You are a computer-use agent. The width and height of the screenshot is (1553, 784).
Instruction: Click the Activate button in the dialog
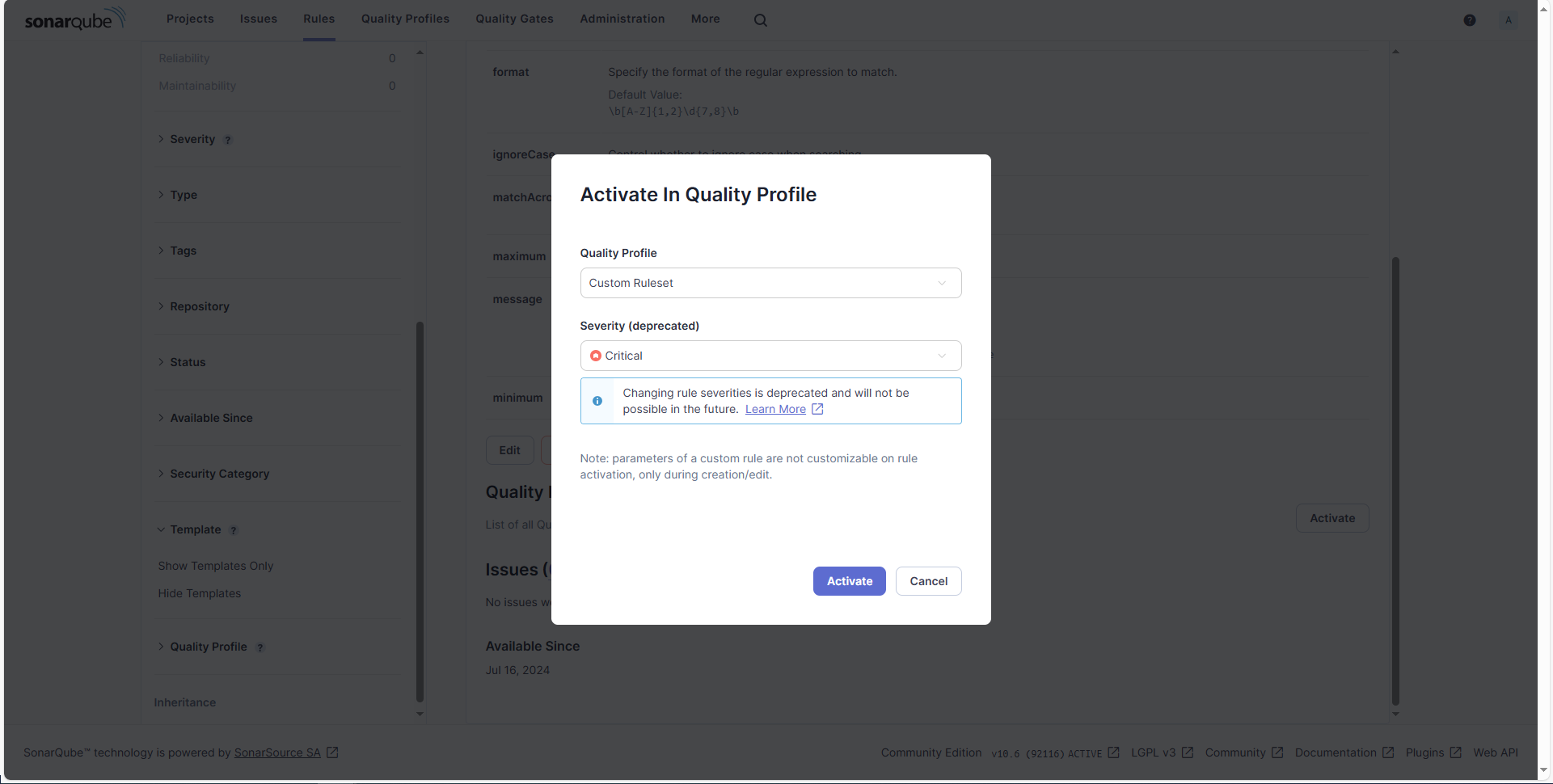click(849, 581)
